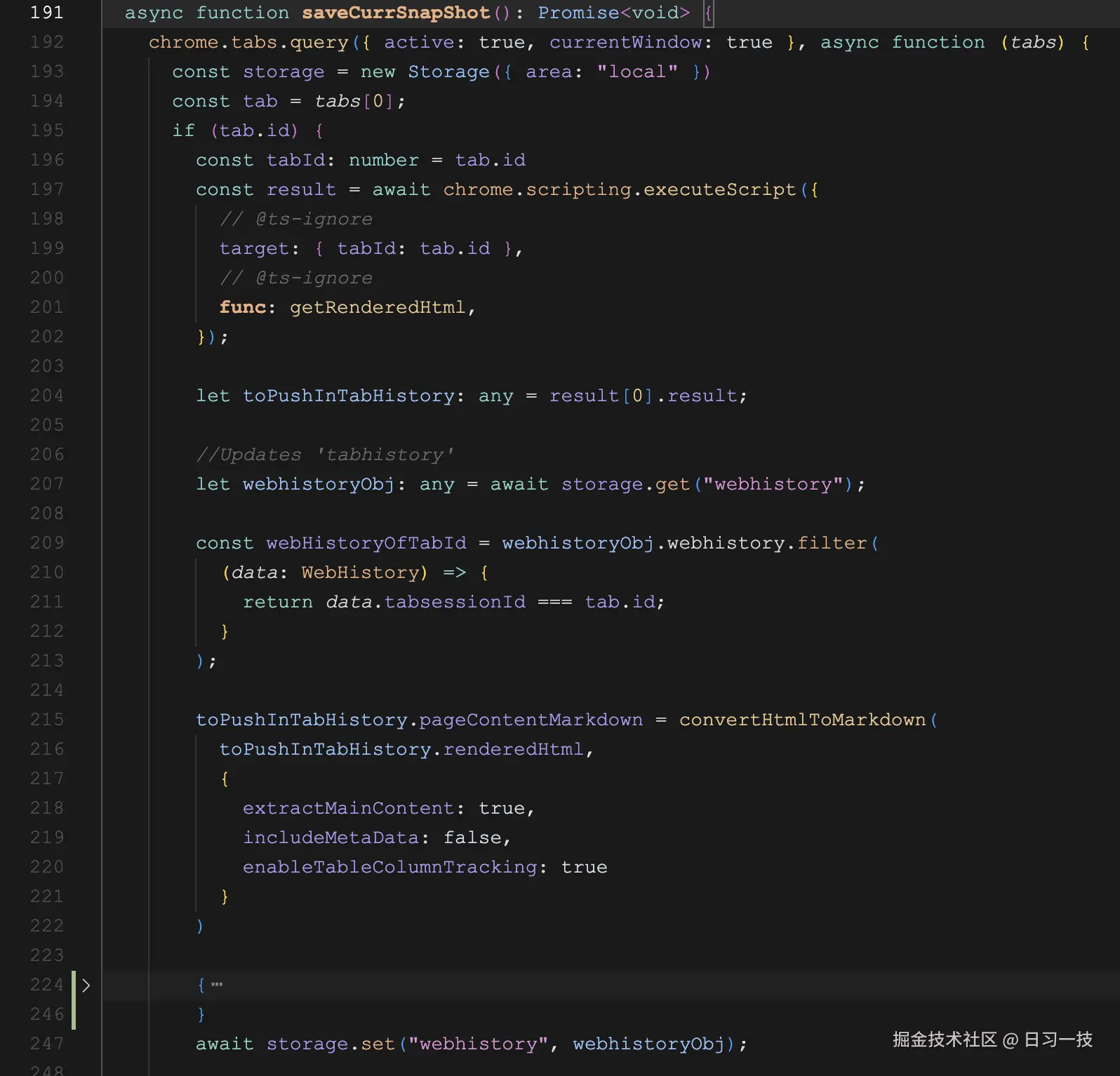
Task: Click the "local" string on line 193
Action: click(x=637, y=72)
